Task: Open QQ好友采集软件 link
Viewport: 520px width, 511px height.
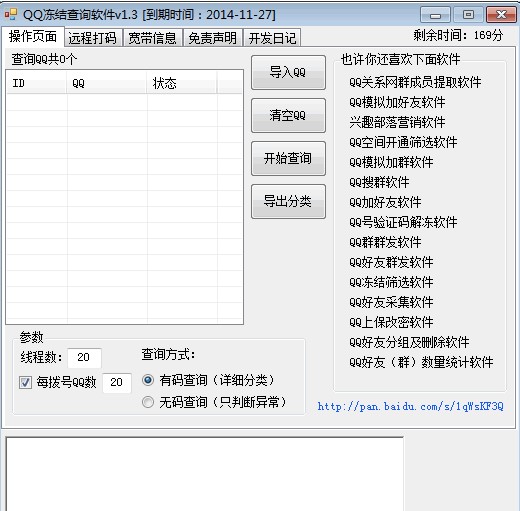Action: tap(391, 302)
